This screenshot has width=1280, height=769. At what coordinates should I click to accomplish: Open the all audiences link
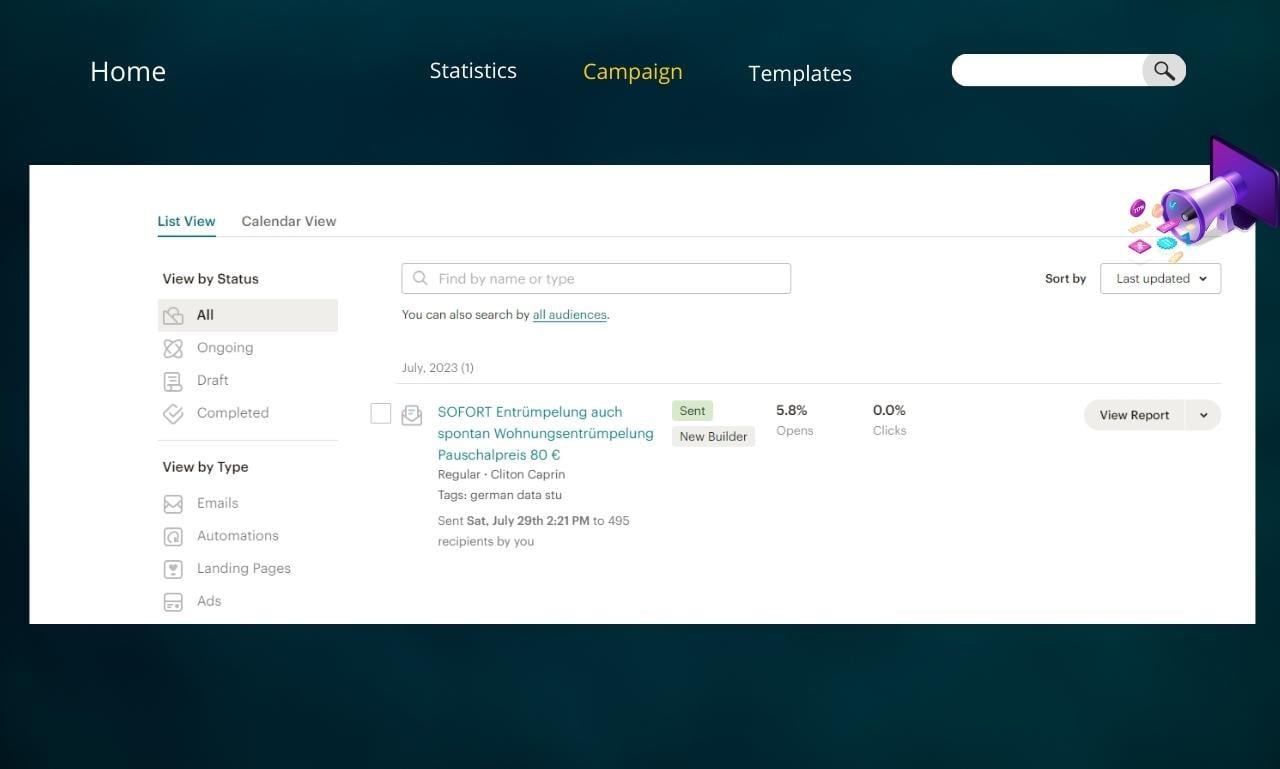(x=569, y=313)
